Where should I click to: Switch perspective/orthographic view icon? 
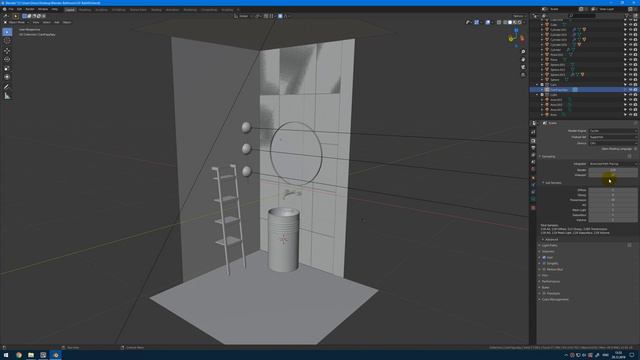[x=523, y=75]
